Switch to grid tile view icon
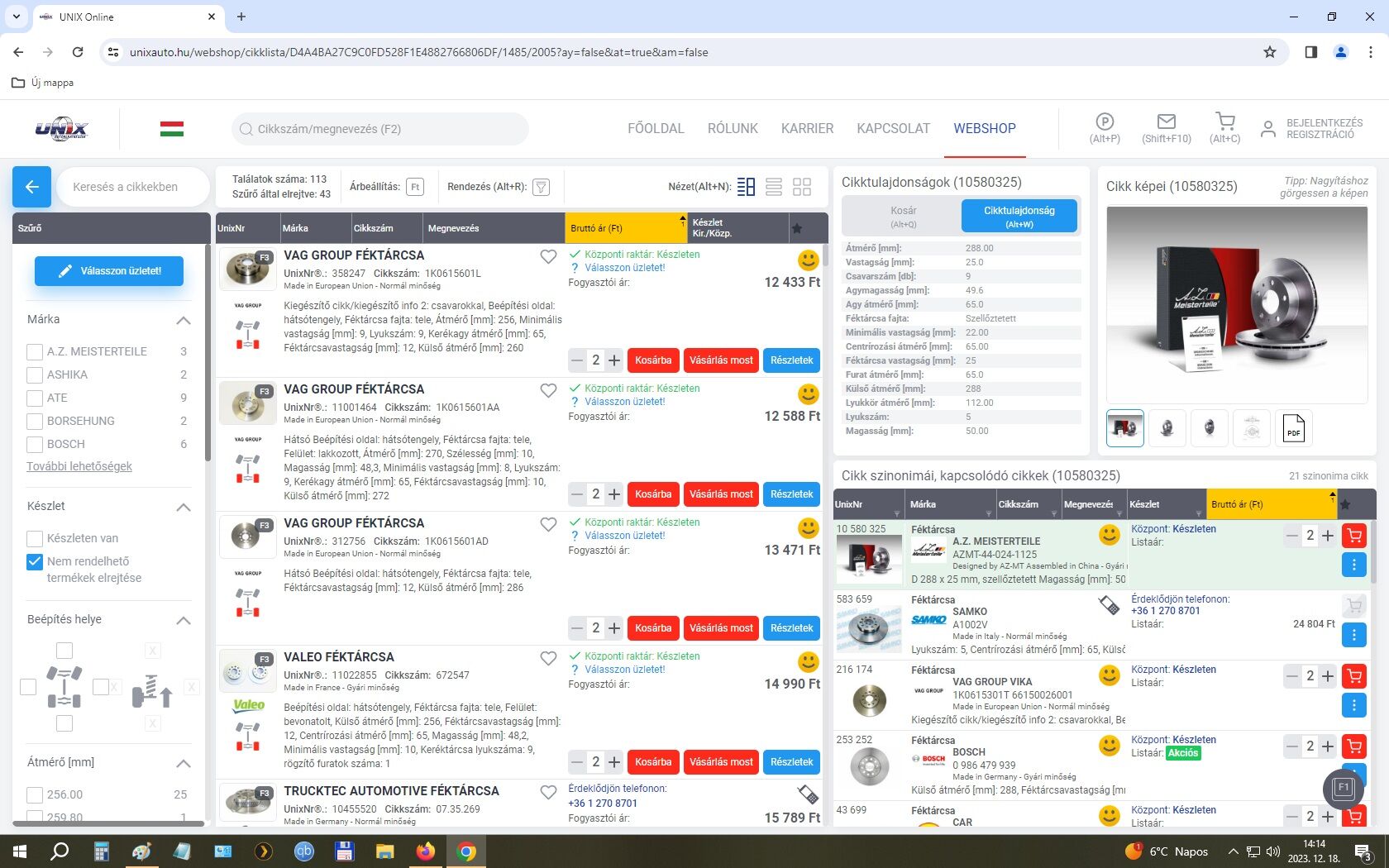 (x=802, y=187)
